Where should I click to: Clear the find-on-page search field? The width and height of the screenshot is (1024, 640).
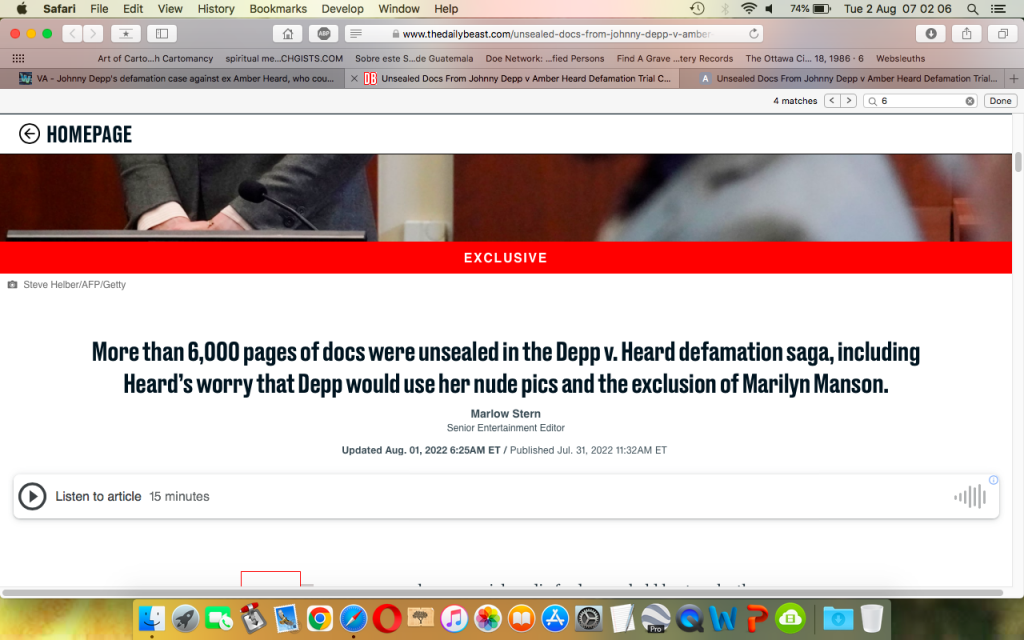(x=969, y=101)
